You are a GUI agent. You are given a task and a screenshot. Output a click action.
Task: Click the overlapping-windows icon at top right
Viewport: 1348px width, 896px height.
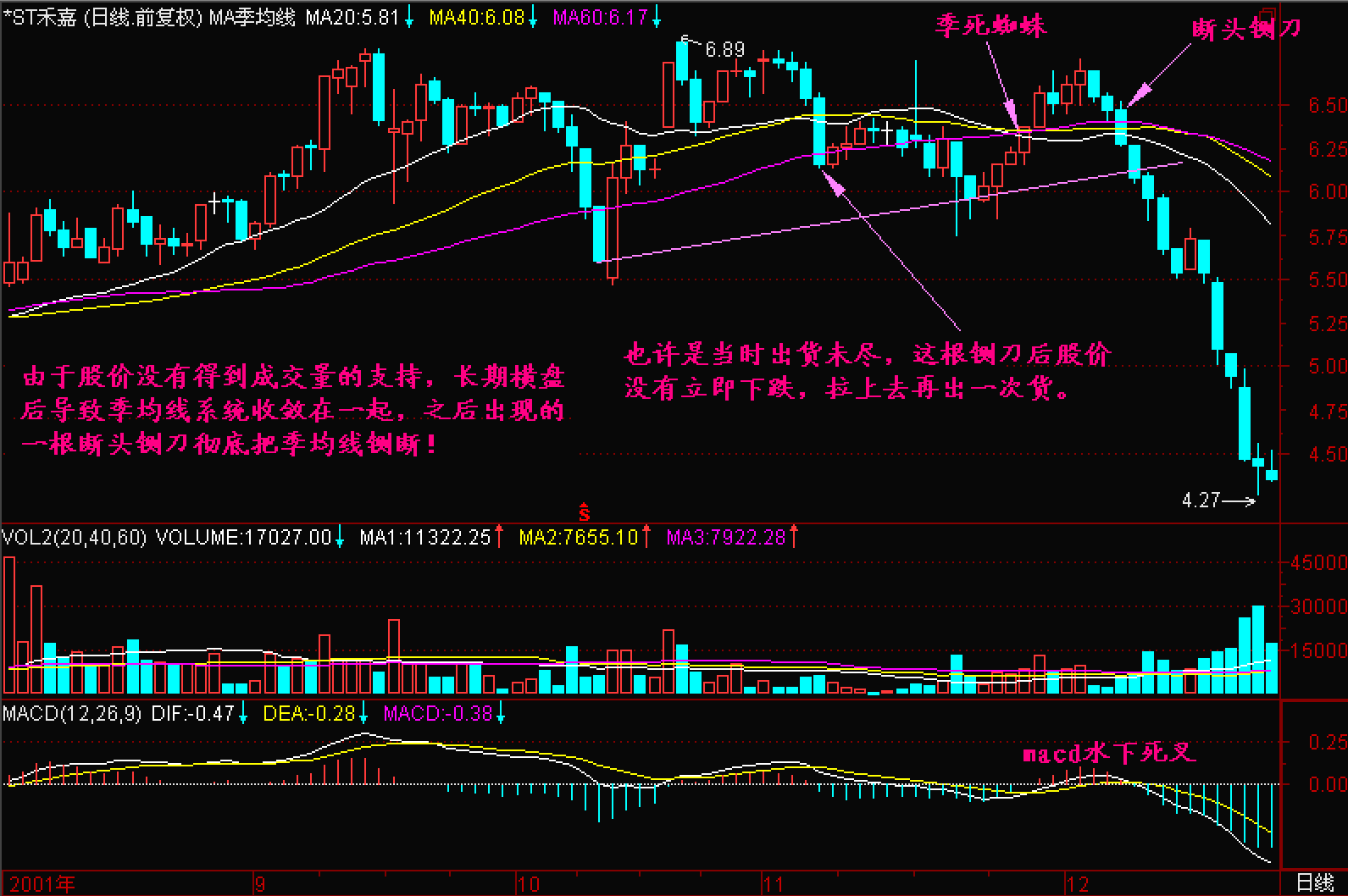click(x=1268, y=17)
